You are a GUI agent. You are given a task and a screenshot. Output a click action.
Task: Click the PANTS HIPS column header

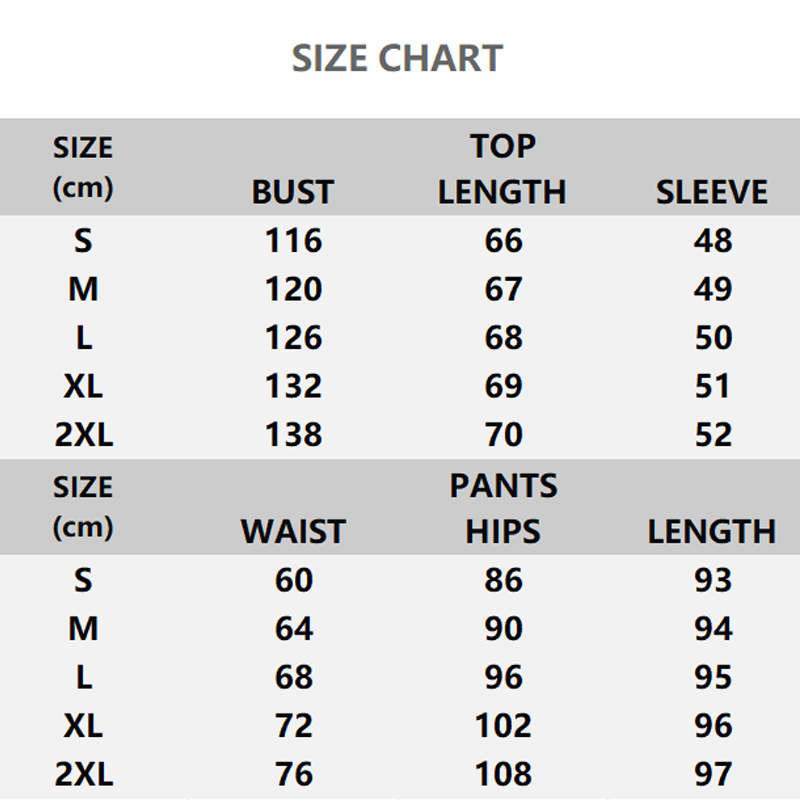tap(503, 510)
